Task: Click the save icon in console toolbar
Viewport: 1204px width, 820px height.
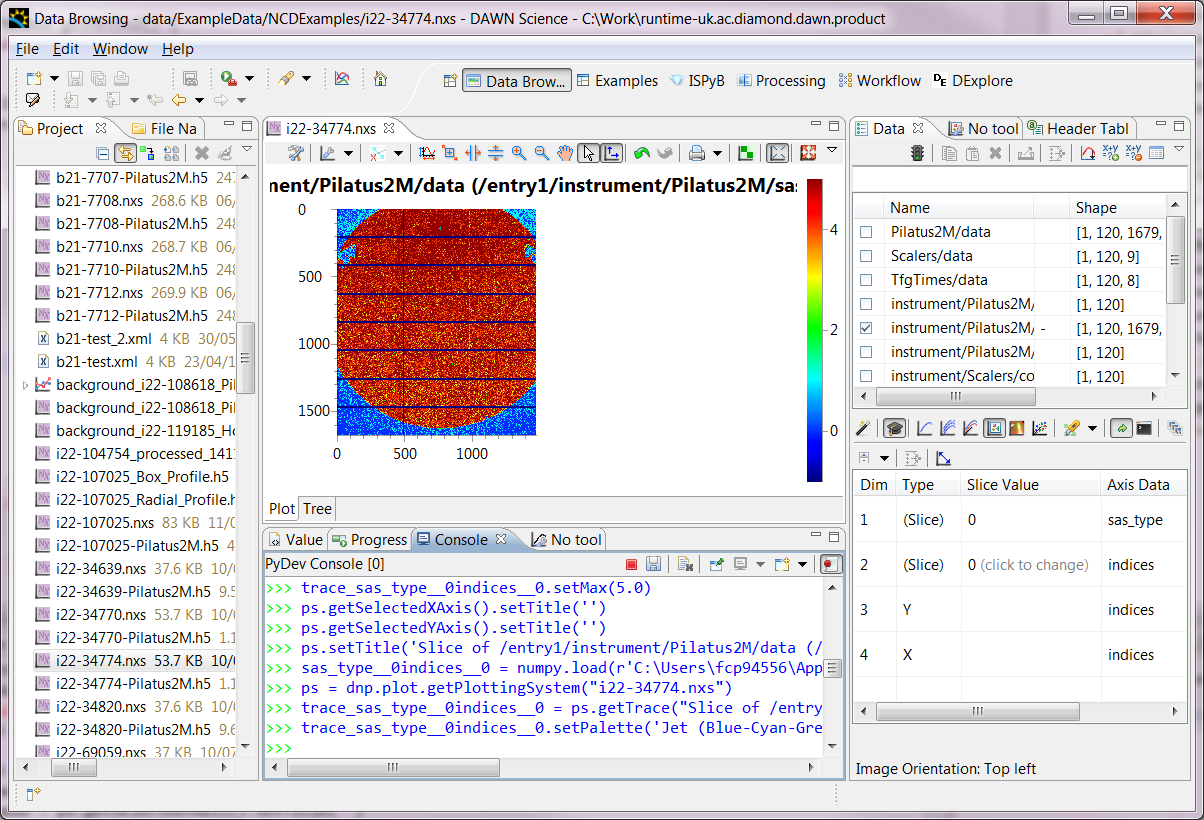Action: (x=653, y=564)
